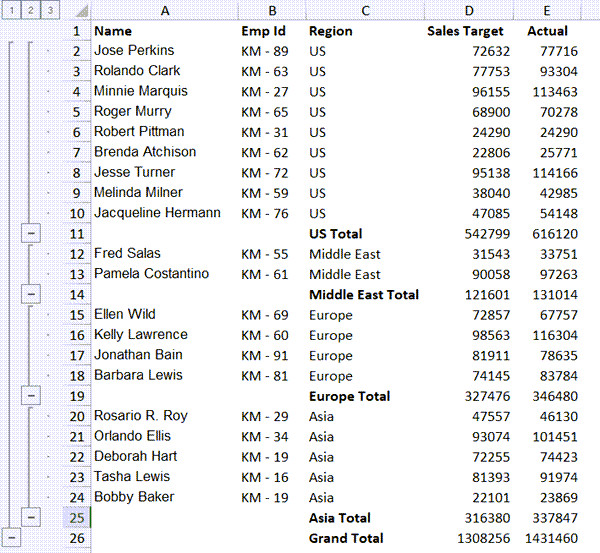Click outline level 1 button
This screenshot has height=553, width=600.
point(10,10)
